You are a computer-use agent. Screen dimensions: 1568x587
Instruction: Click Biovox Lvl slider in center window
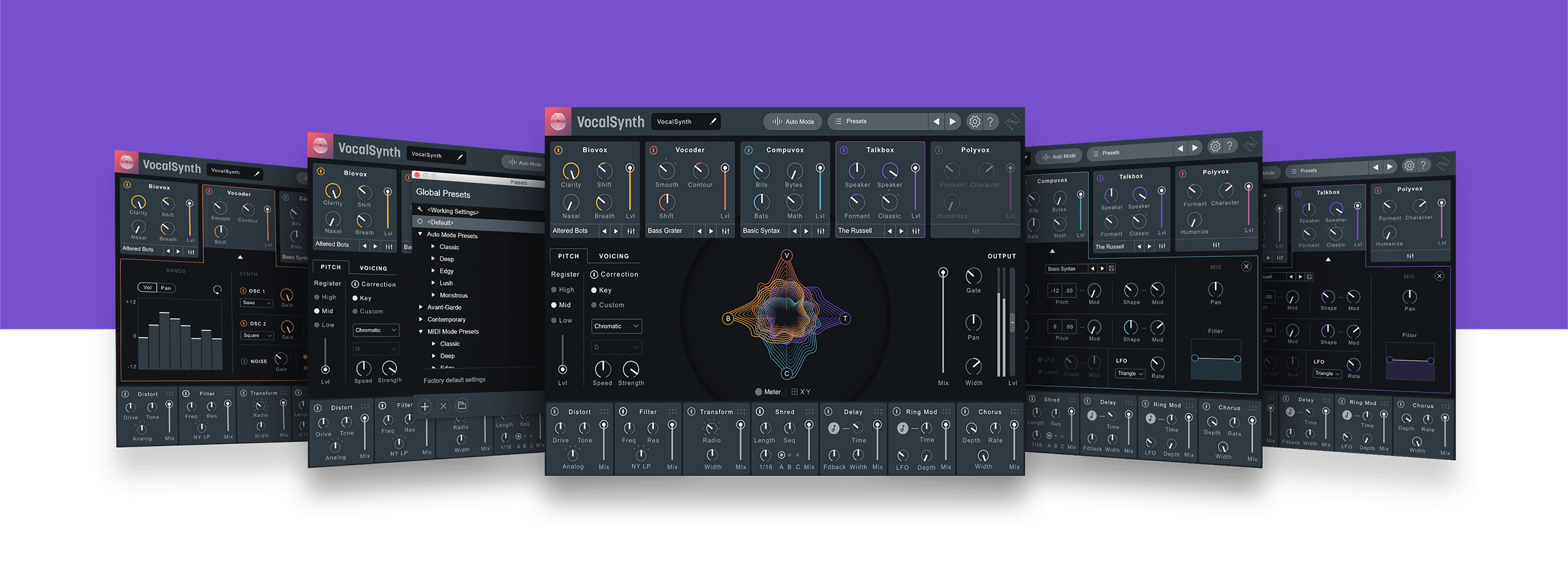[x=630, y=188]
